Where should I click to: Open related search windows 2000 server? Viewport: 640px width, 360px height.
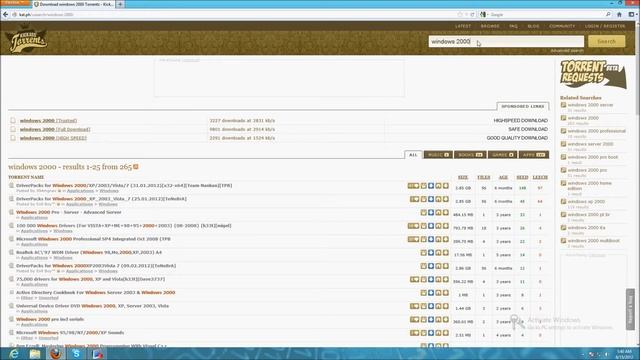590,105
